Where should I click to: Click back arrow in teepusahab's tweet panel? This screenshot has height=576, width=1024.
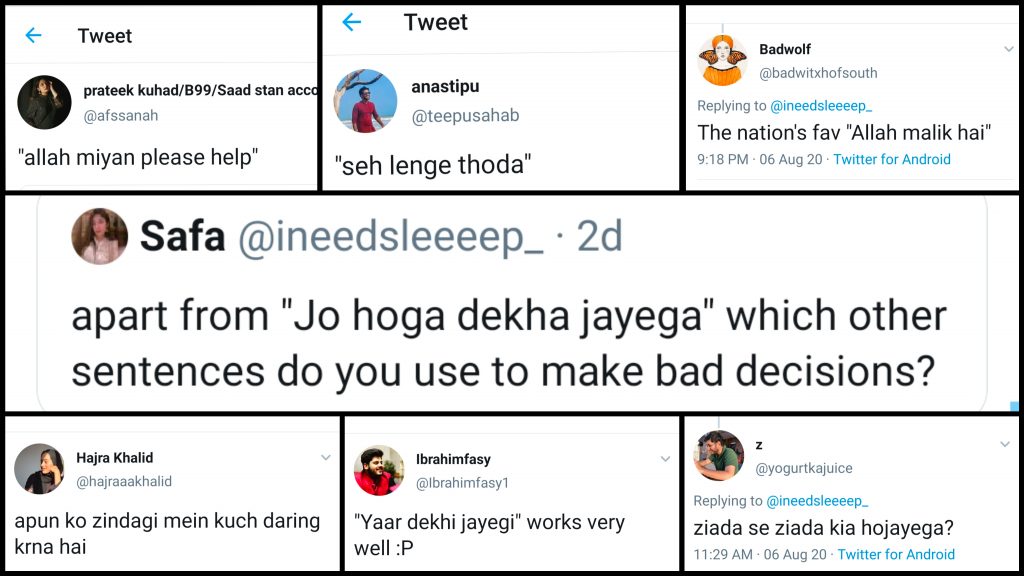coord(351,22)
